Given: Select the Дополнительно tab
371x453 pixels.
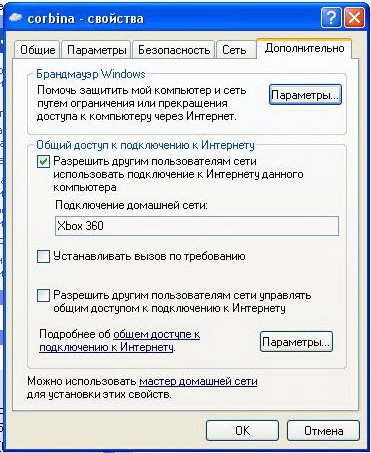Looking at the screenshot, I should coord(304,49).
